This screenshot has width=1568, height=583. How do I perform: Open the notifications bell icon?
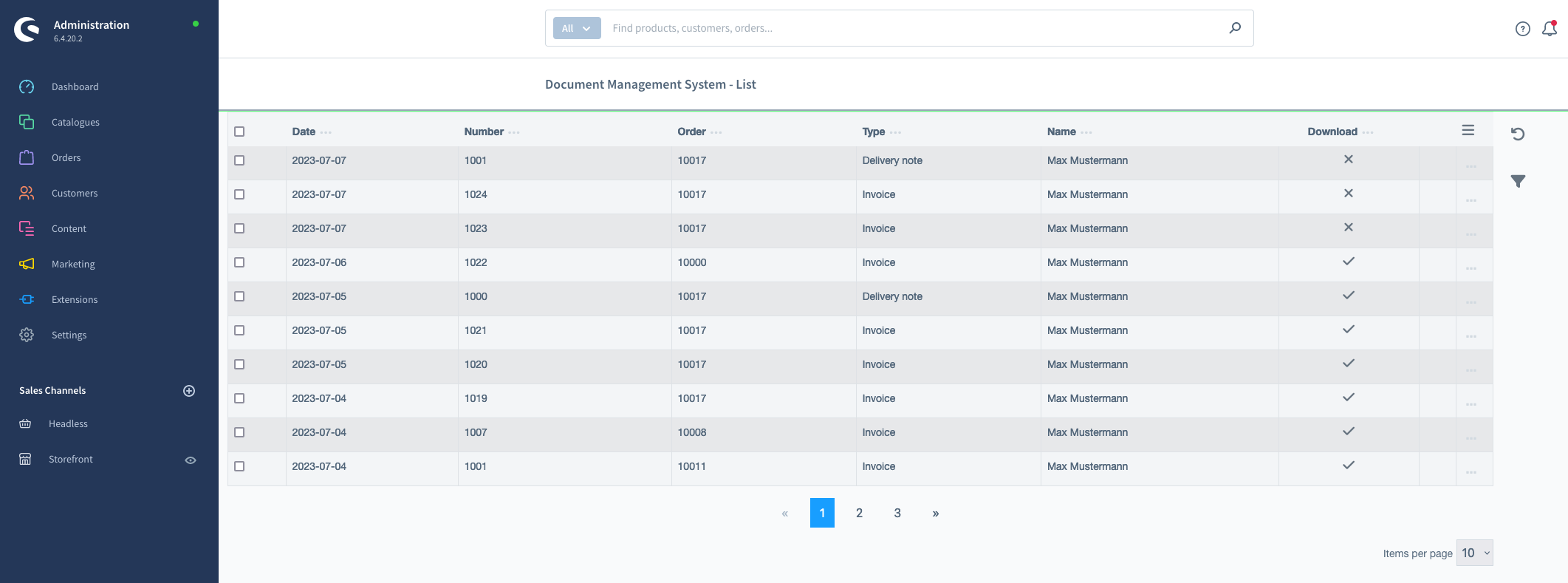pos(1550,29)
